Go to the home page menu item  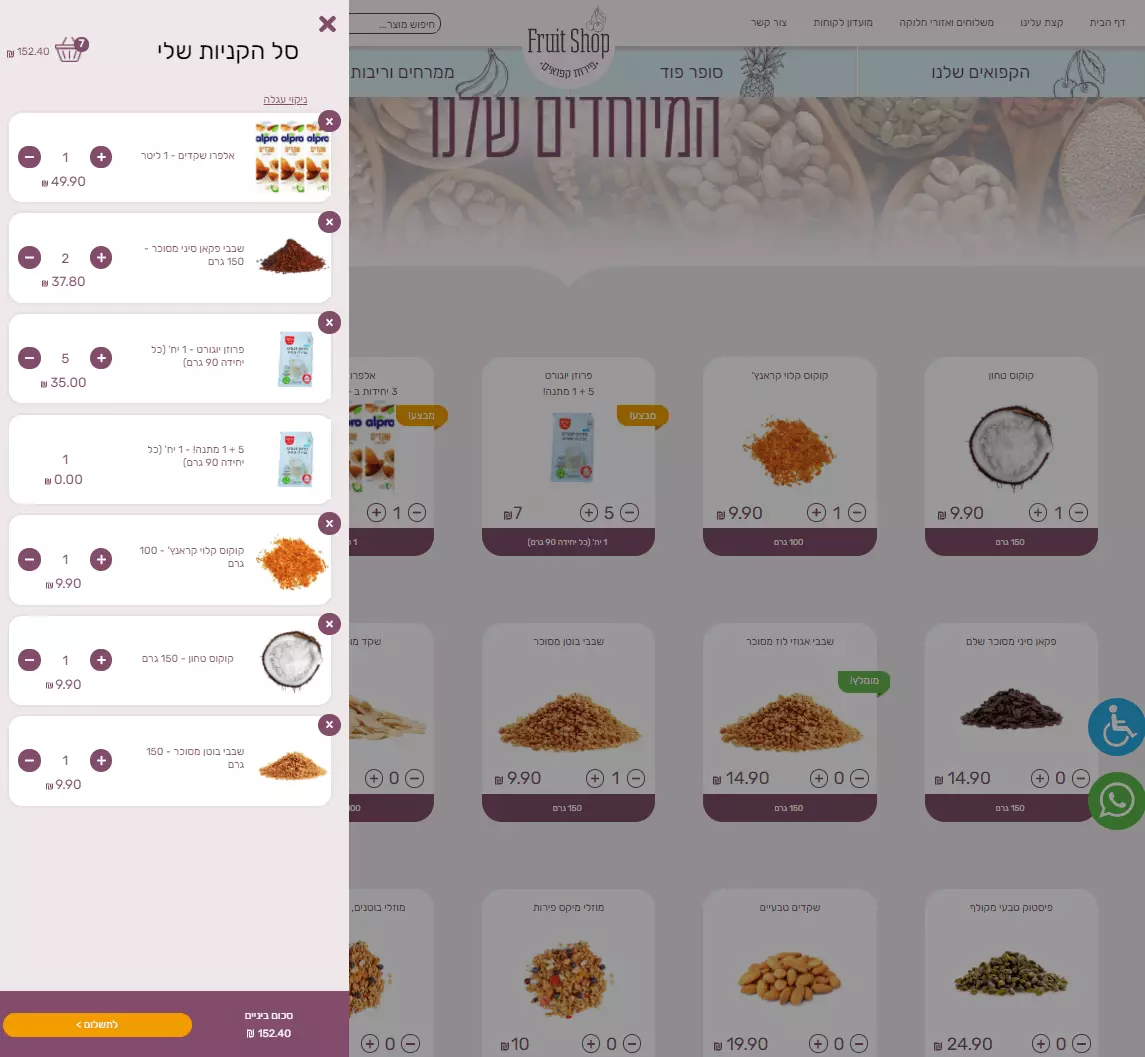point(1107,23)
